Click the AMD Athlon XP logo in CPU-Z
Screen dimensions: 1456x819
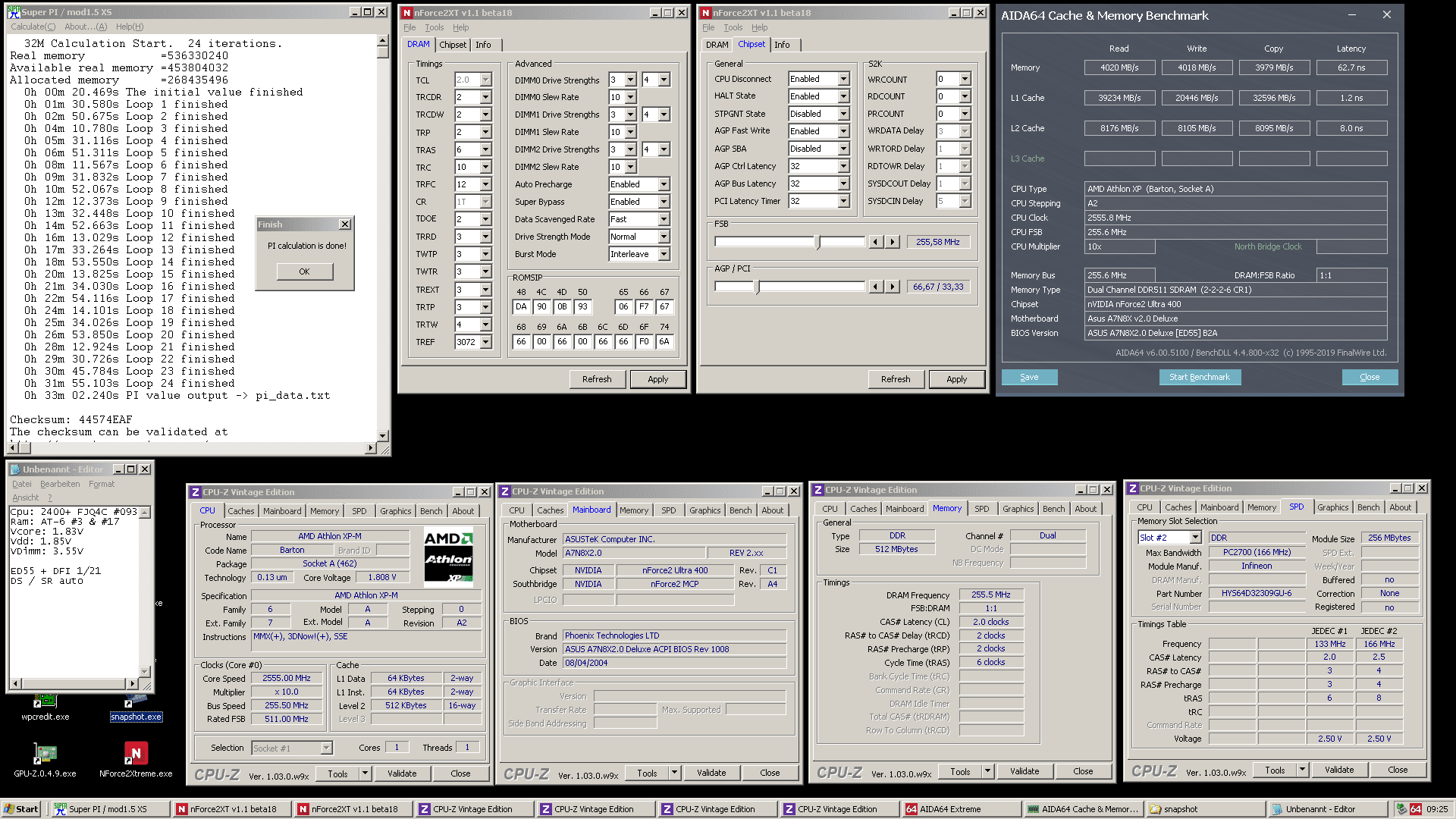[448, 557]
